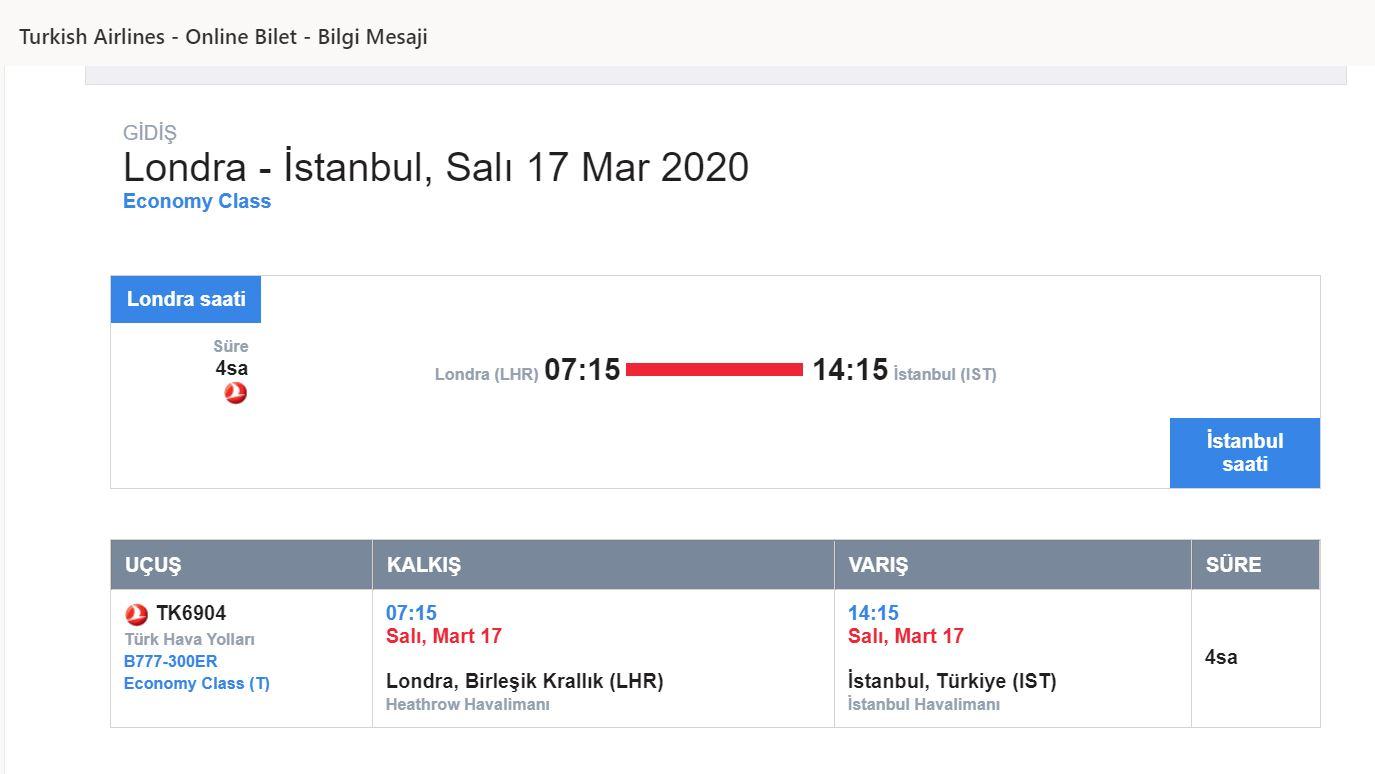Select the KALKIŞ column header
The width and height of the screenshot is (1375, 774).
[603, 564]
